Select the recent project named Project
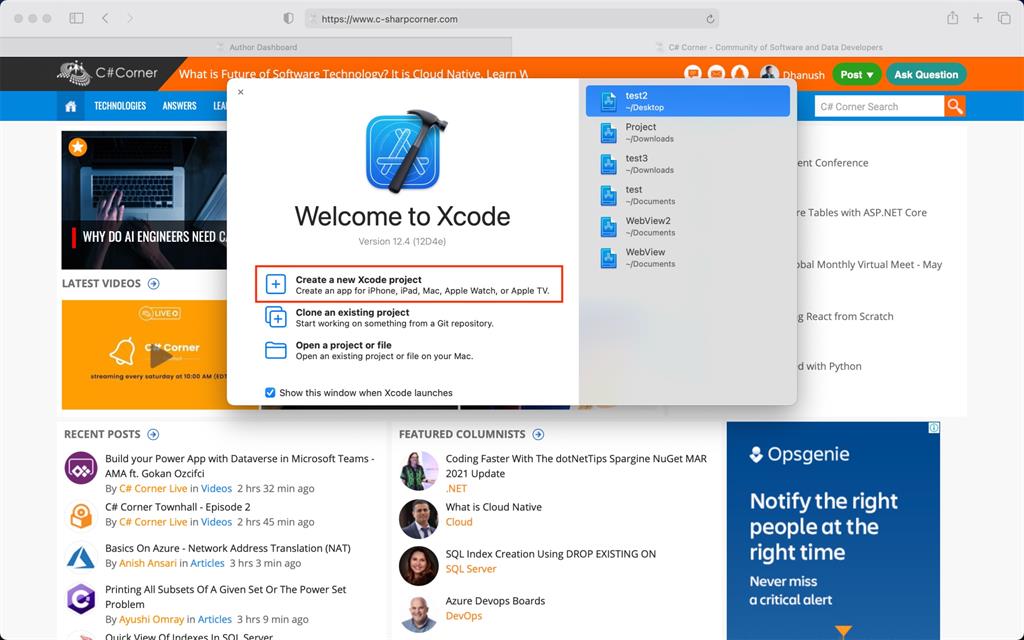The image size is (1024, 640). (x=688, y=133)
